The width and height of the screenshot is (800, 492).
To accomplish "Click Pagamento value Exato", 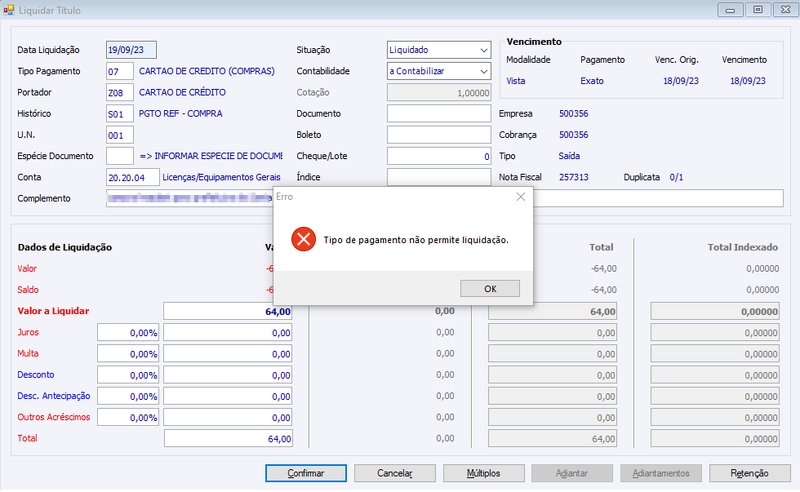I will (x=592, y=81).
